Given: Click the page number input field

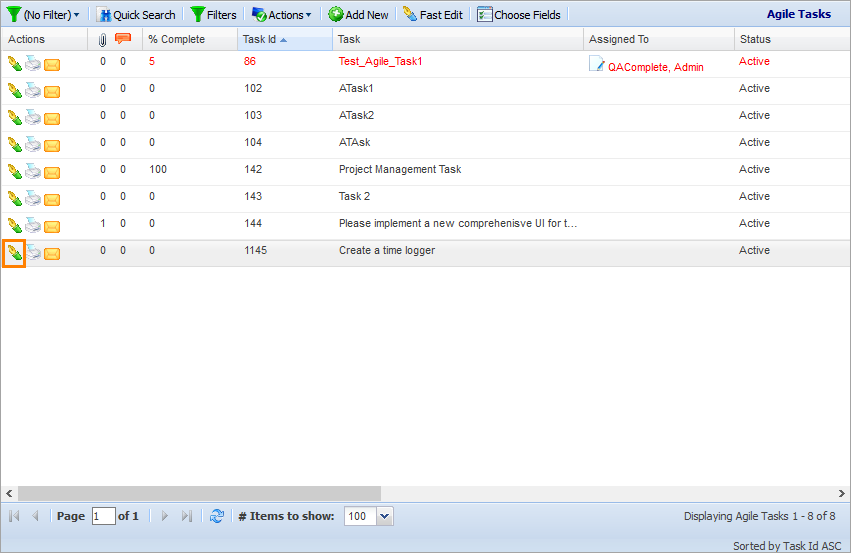Looking at the screenshot, I should [x=103, y=516].
